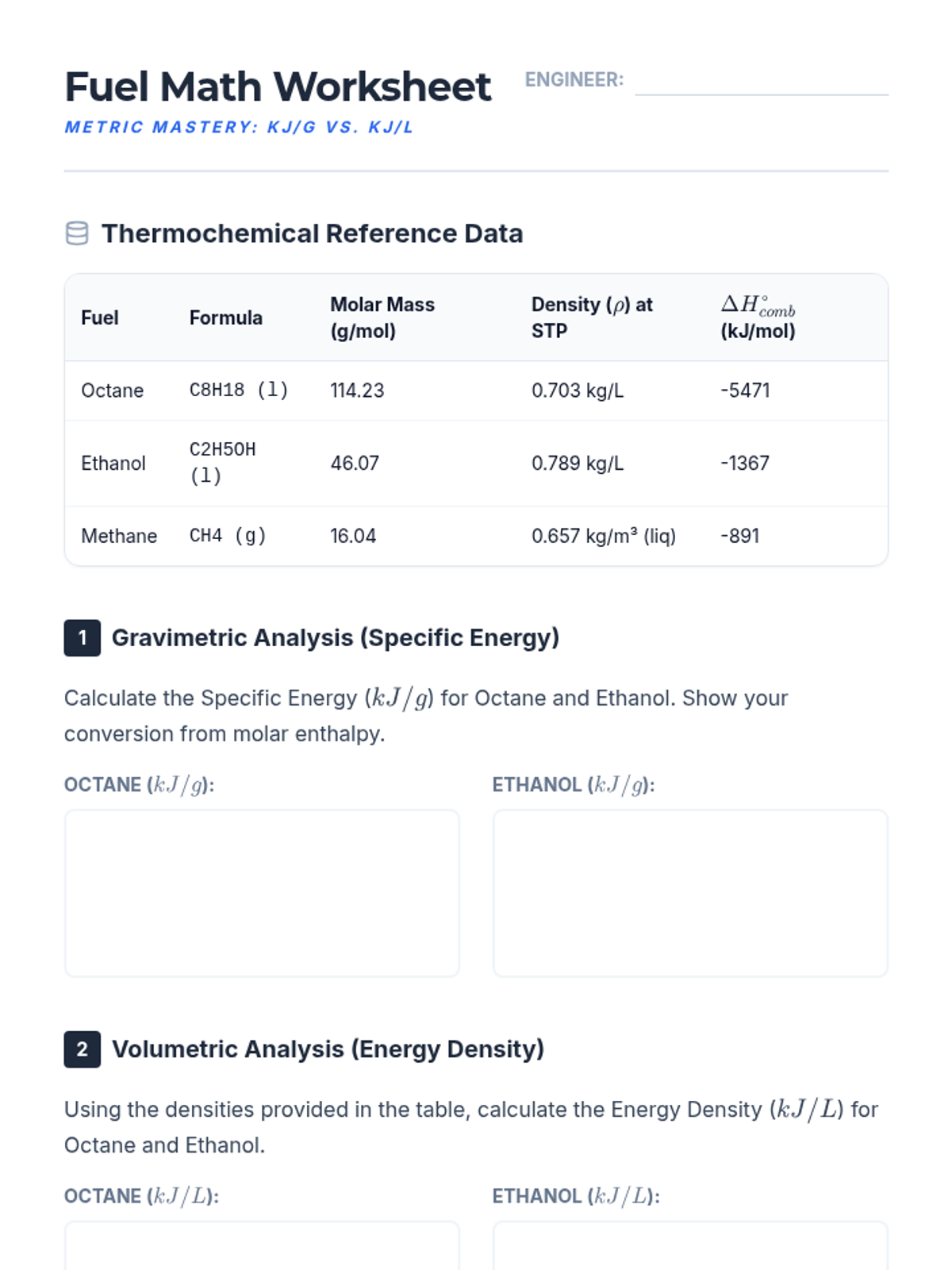Click the Formula column header

[x=226, y=317]
